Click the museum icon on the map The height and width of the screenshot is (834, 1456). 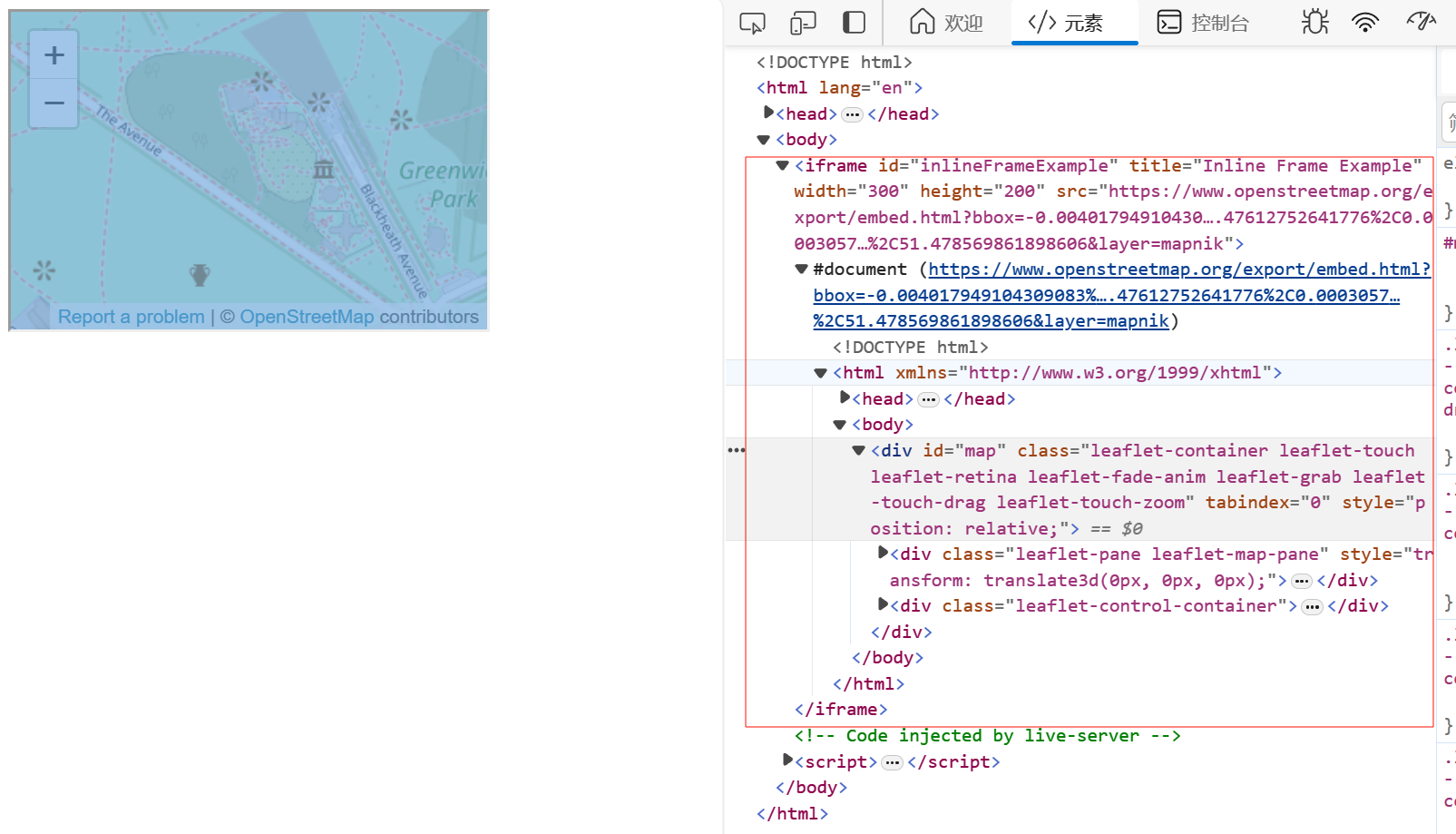point(323,169)
